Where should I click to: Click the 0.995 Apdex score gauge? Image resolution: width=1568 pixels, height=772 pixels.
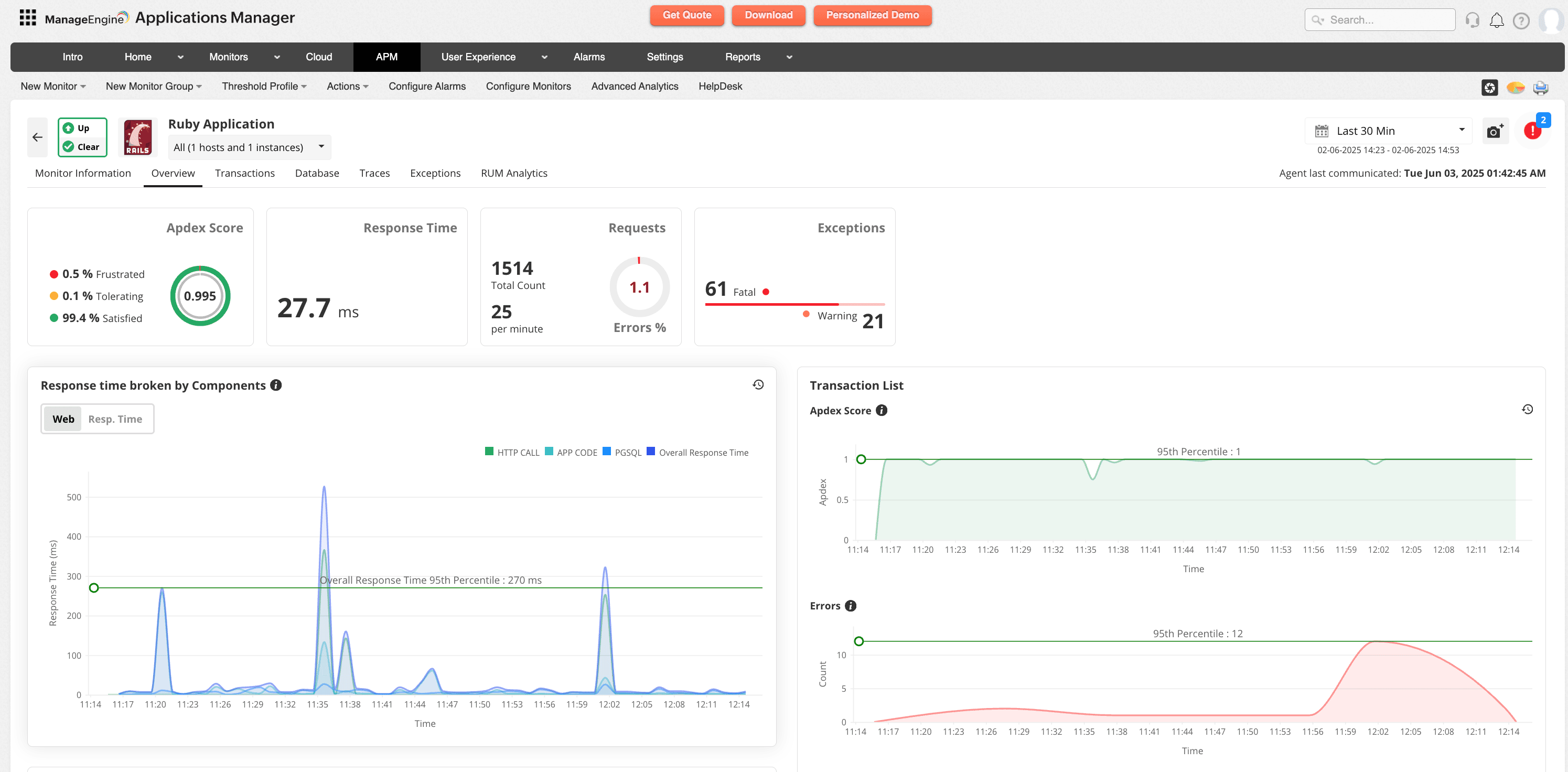click(x=200, y=296)
